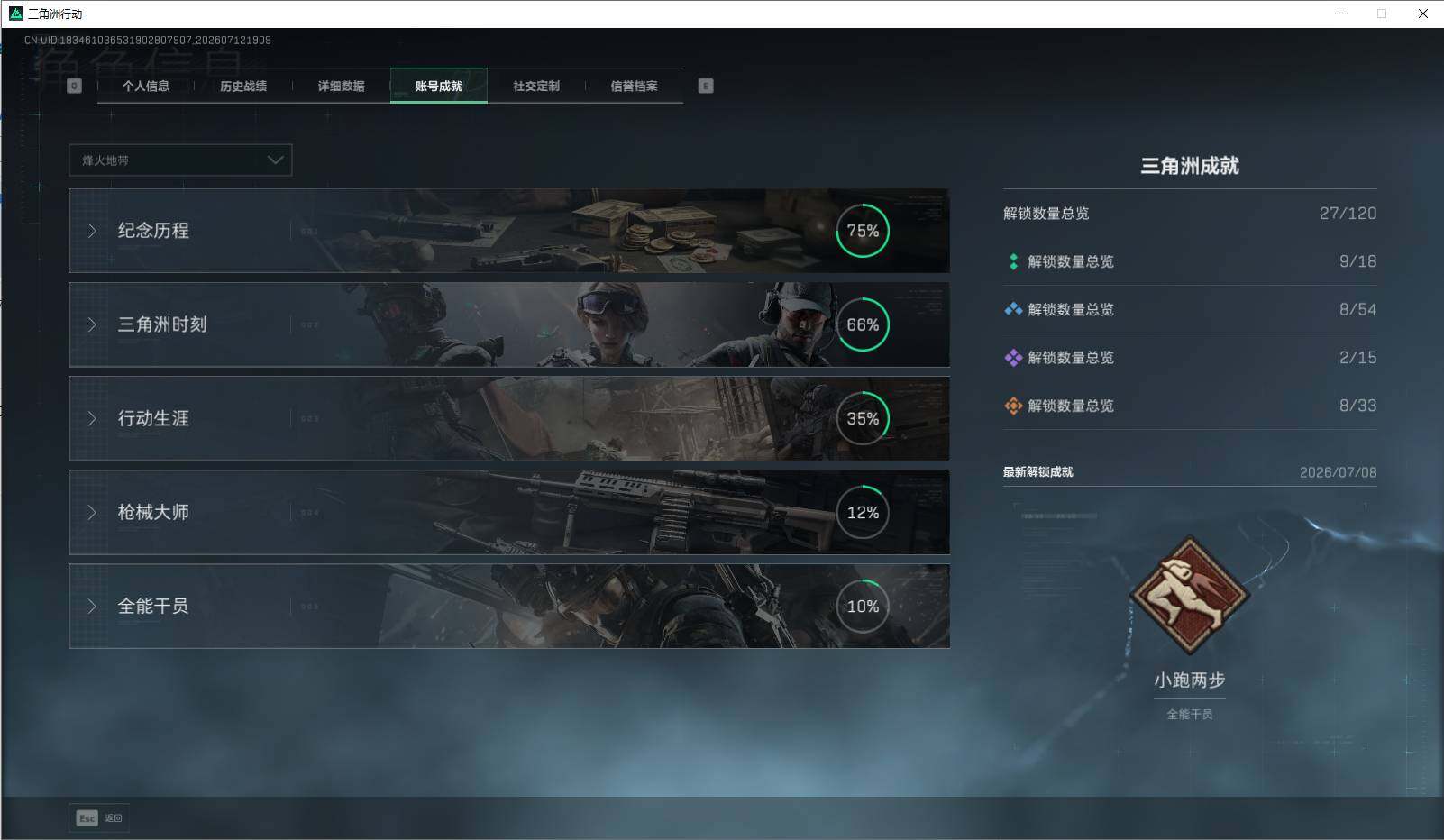
Task: Go to the 信誉档案 tab
Action: [x=634, y=86]
